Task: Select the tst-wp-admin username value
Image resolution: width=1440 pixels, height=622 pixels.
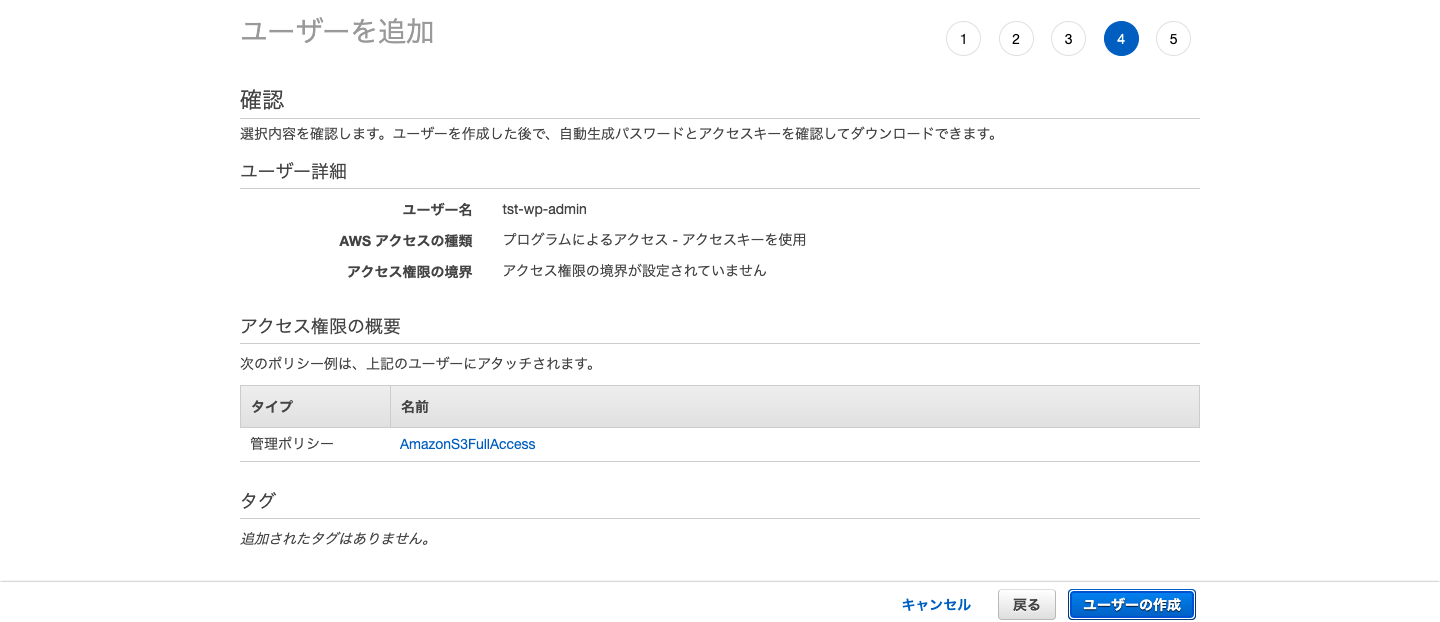Action: click(546, 209)
